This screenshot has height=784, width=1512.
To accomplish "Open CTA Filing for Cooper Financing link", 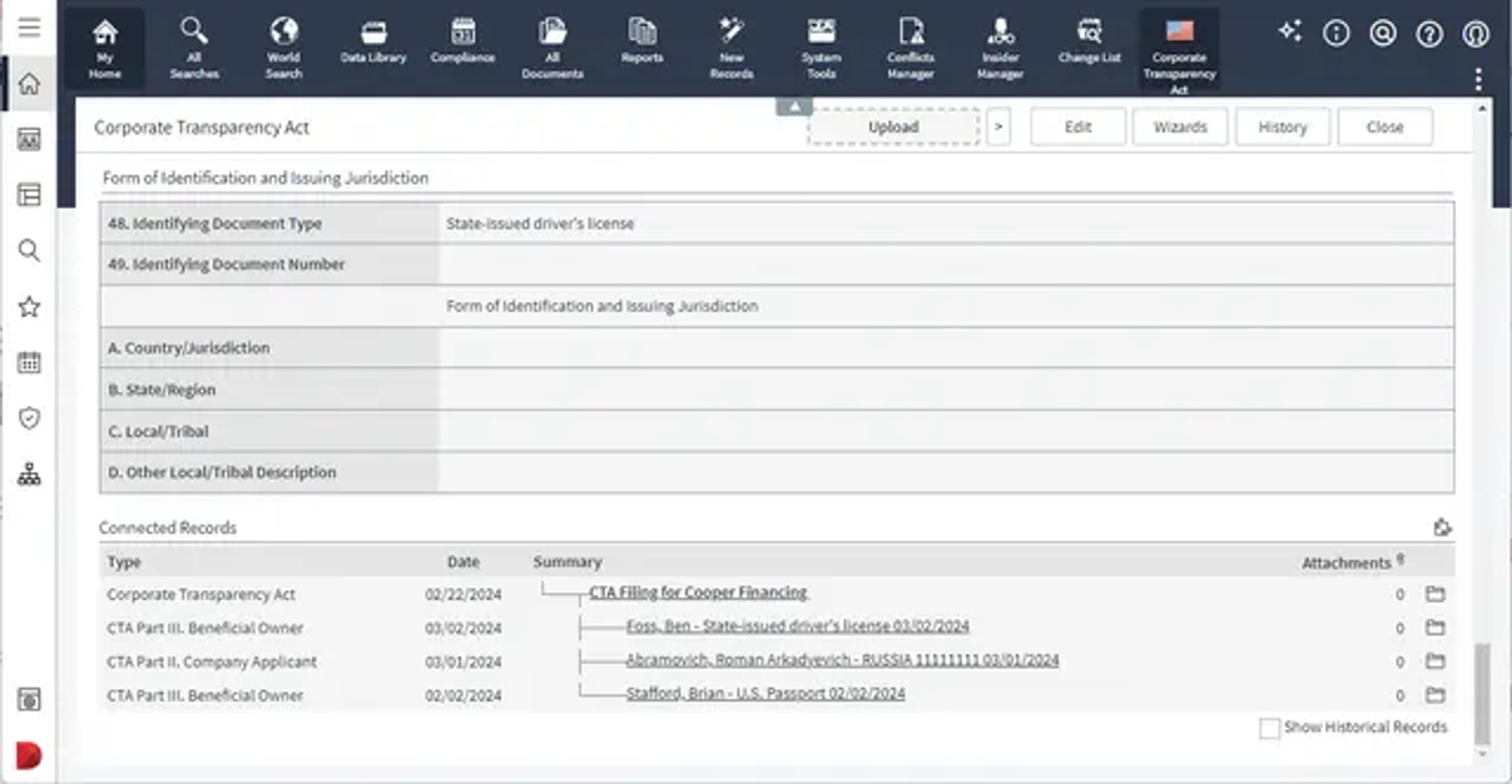I will point(698,592).
